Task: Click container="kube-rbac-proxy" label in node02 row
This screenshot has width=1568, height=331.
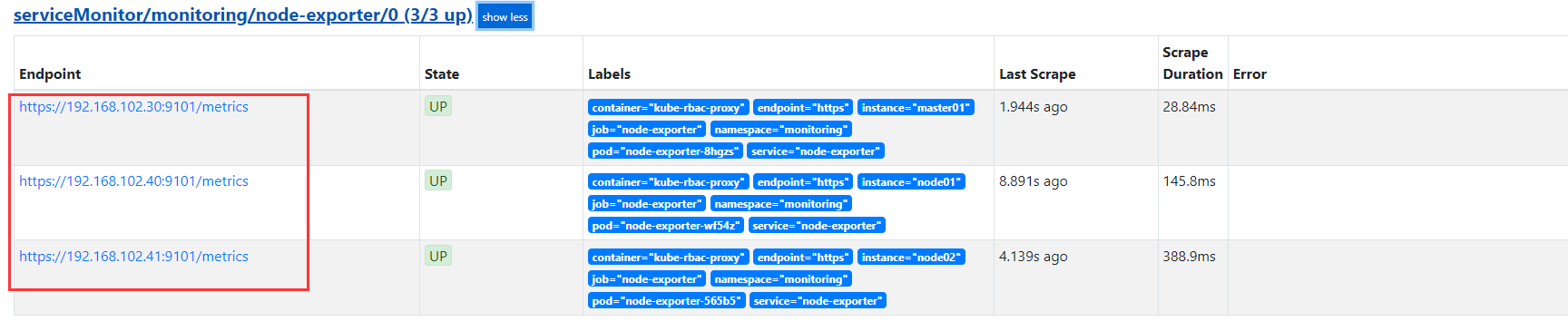Action: point(668,258)
